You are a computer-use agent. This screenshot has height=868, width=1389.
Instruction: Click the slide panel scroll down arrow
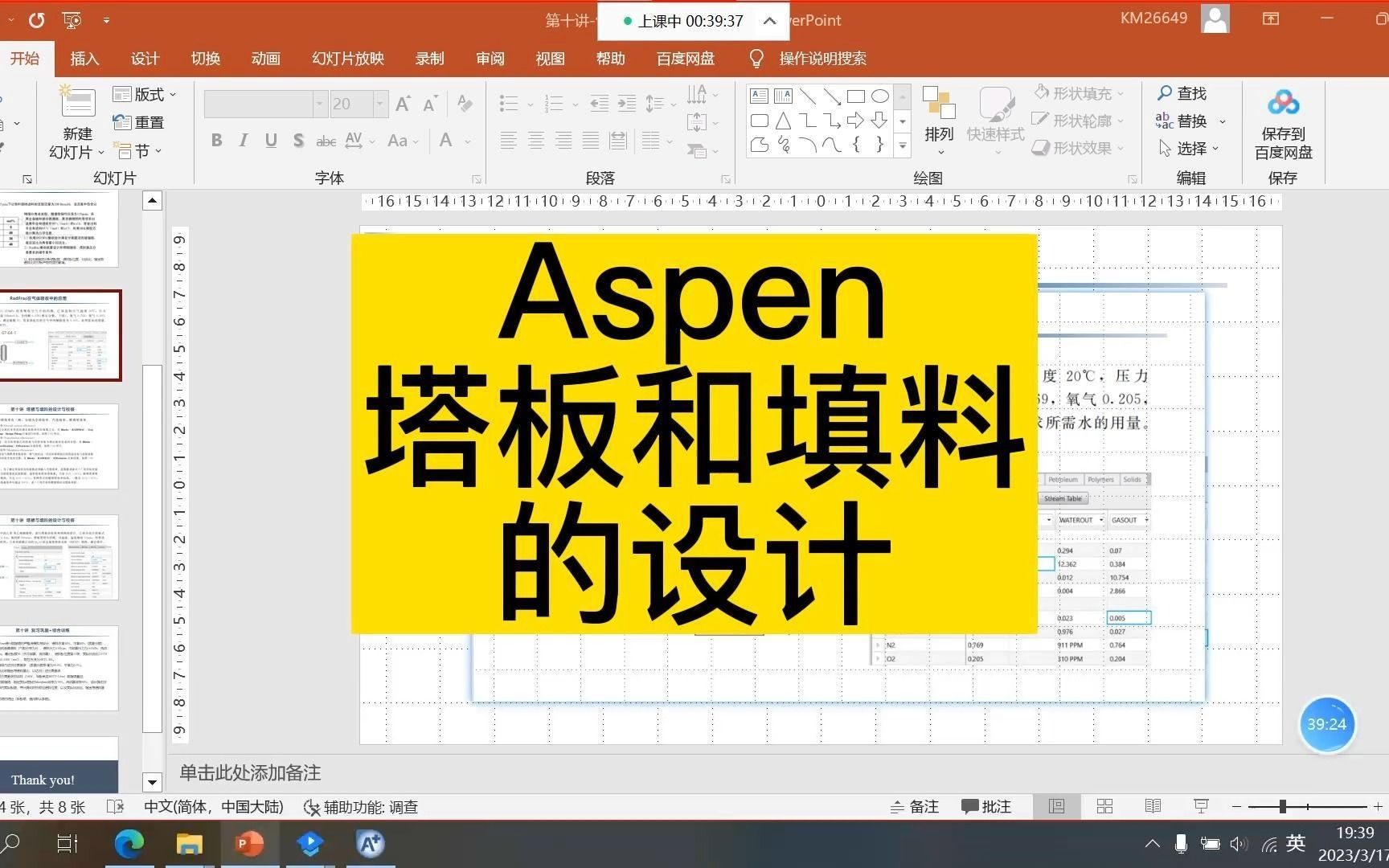click(152, 781)
